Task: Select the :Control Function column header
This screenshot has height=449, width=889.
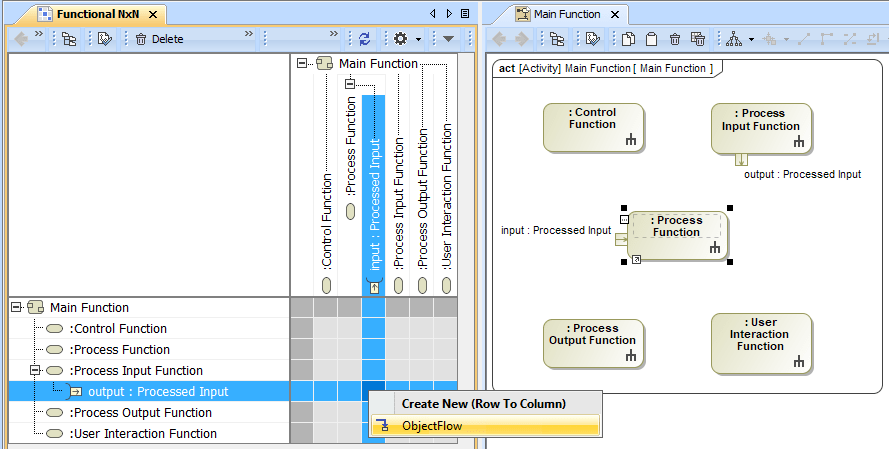Action: (x=326, y=221)
